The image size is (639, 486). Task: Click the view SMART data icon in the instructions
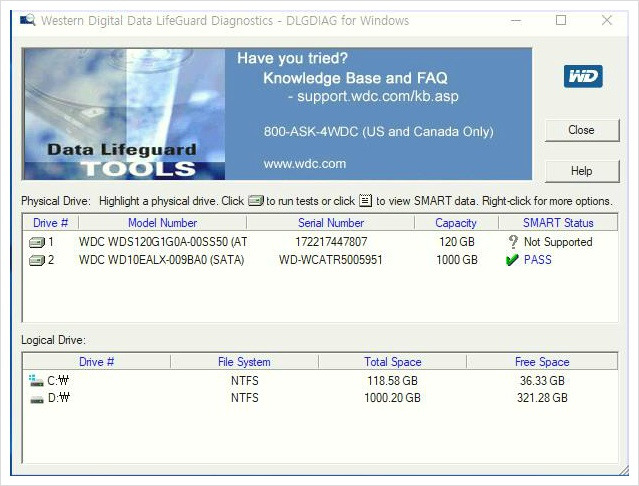(365, 201)
